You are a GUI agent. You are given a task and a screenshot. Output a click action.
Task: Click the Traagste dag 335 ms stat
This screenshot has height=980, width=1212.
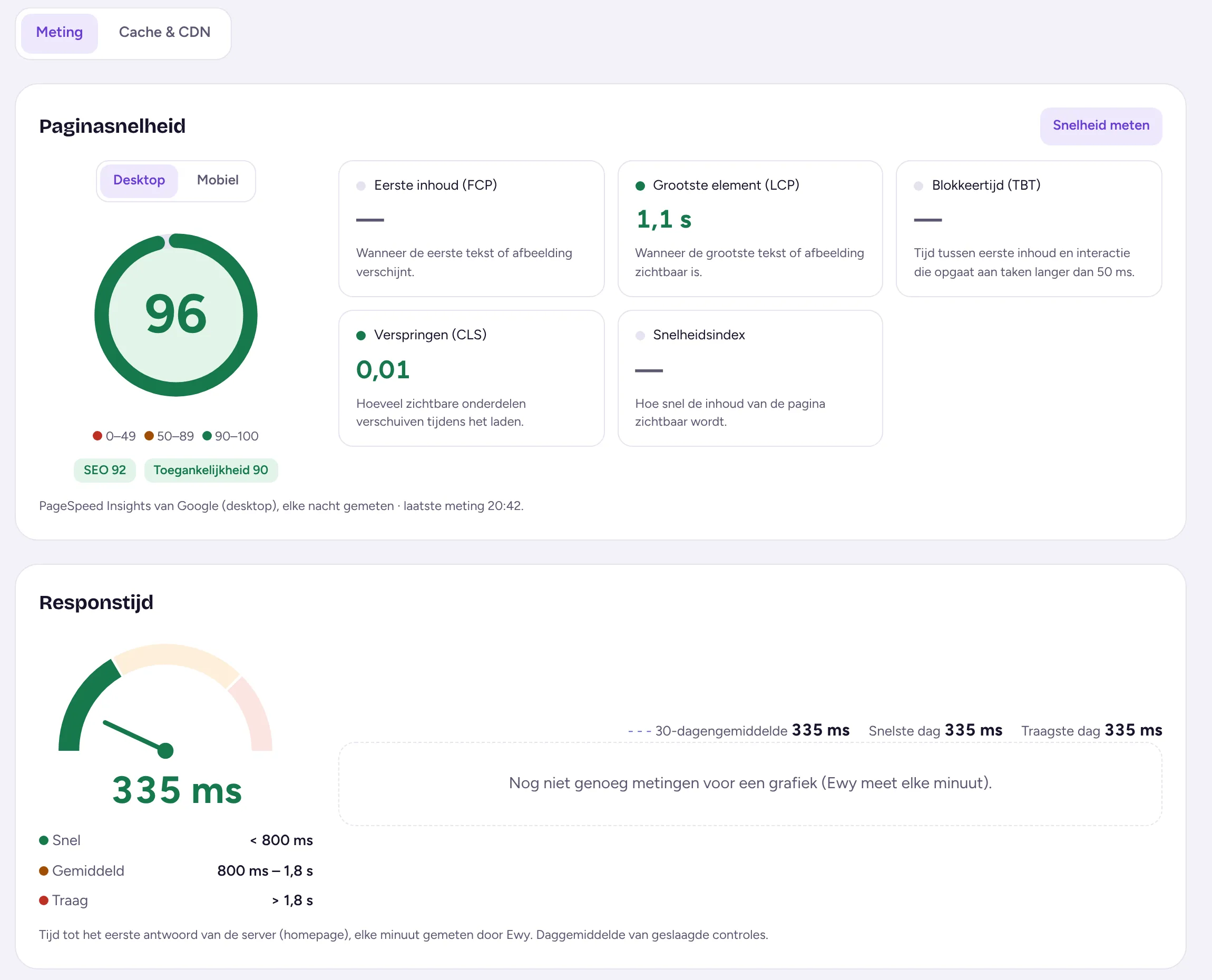[1092, 730]
